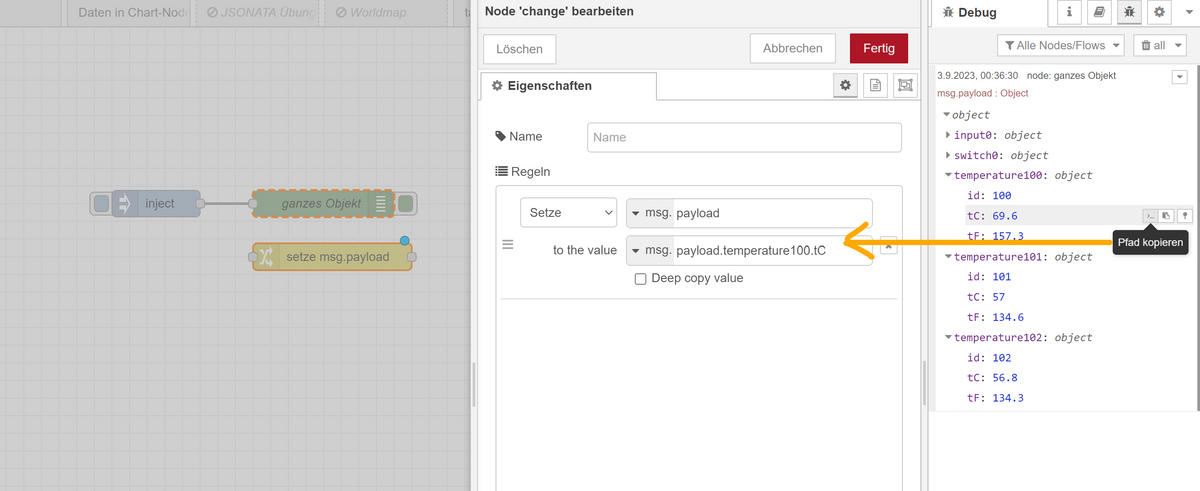This screenshot has width=1200, height=491.
Task: Collapse the temperature100 object
Action: (948, 175)
